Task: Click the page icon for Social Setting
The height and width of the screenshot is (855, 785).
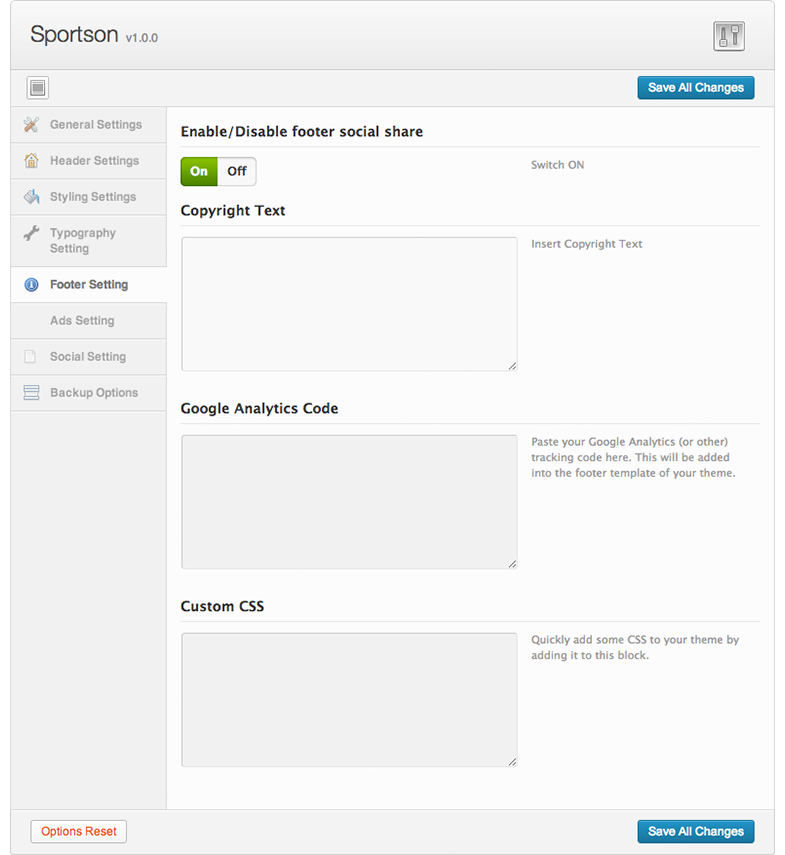Action: coord(31,357)
